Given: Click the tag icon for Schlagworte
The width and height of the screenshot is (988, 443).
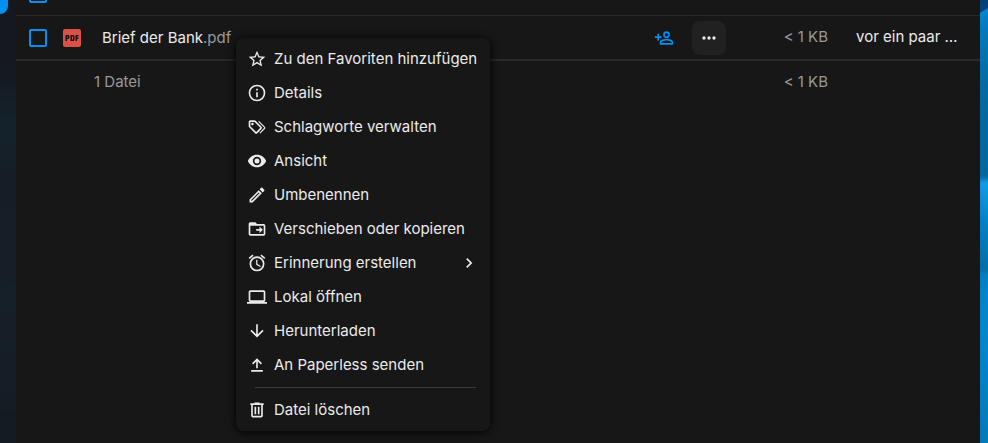Looking at the screenshot, I should [256, 127].
